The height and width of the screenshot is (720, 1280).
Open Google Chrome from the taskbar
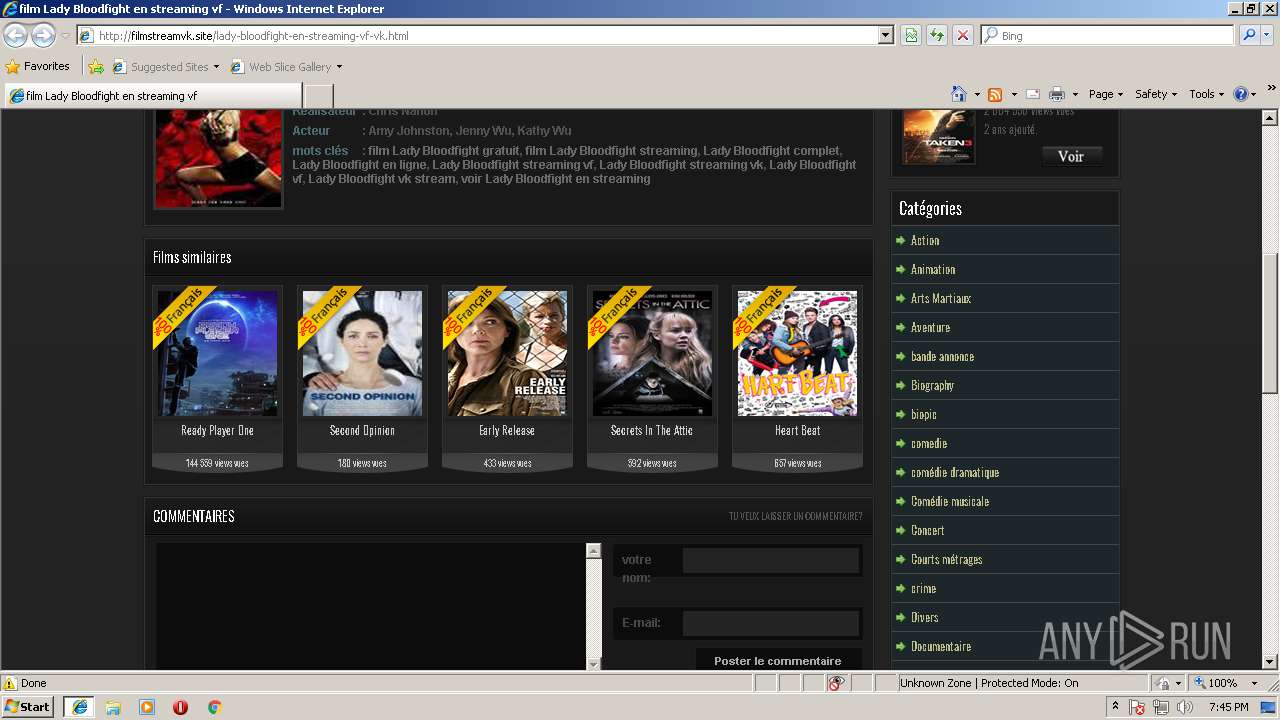click(214, 707)
